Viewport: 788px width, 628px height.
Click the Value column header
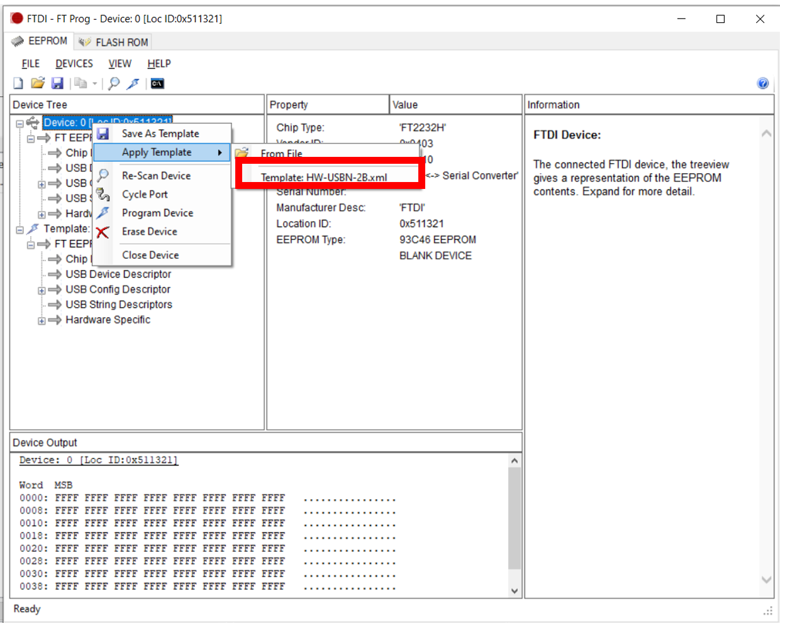point(455,104)
